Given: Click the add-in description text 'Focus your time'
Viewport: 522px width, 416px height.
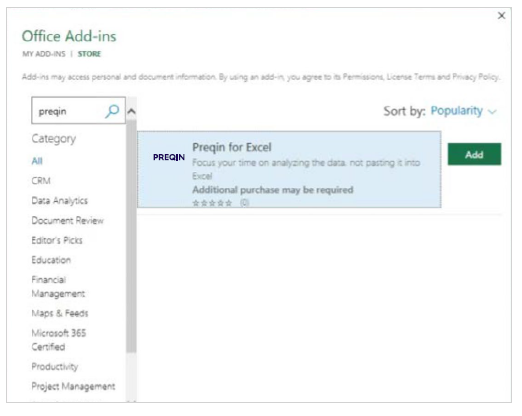Looking at the screenshot, I should click(x=306, y=169).
